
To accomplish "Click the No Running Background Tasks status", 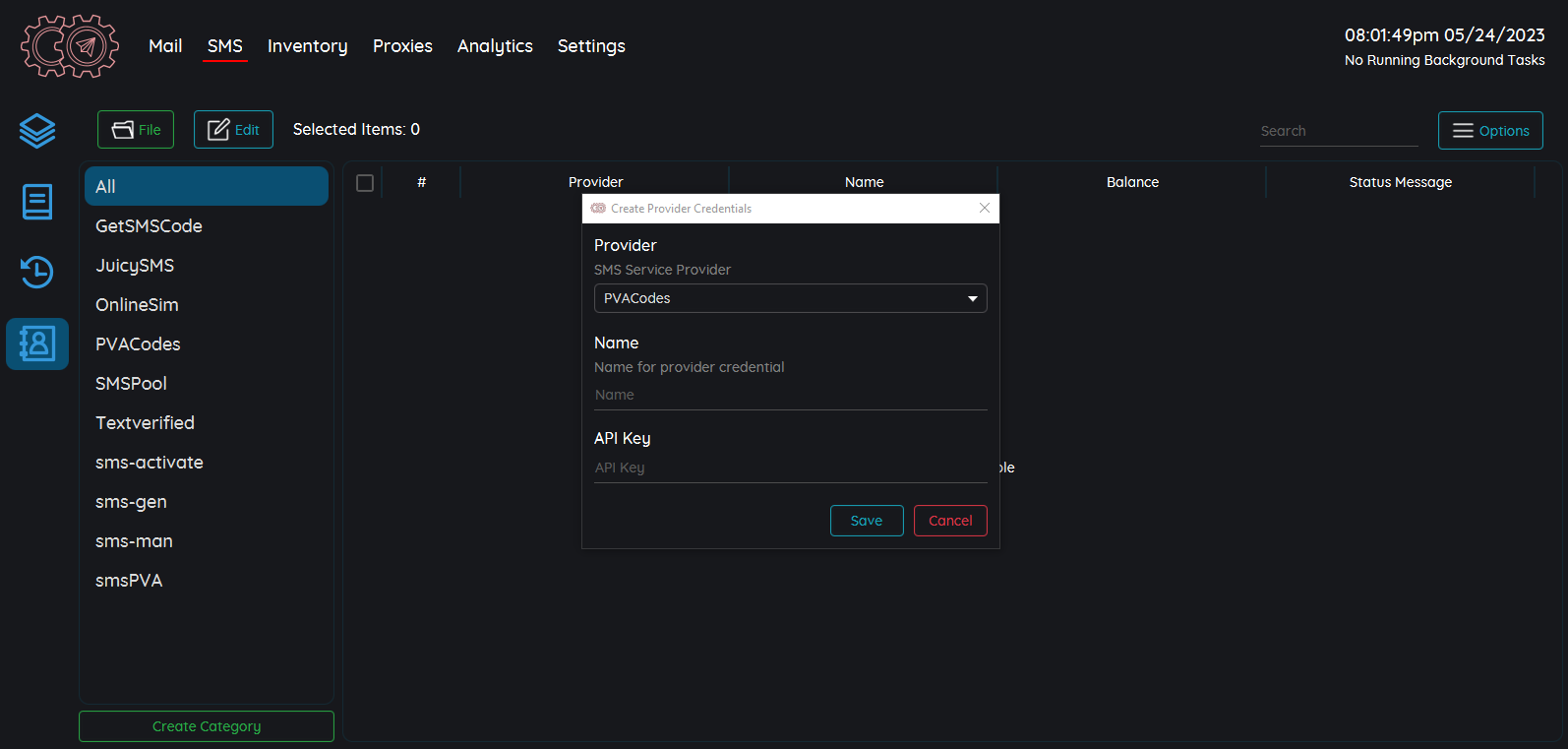I will pyautogui.click(x=1444, y=60).
